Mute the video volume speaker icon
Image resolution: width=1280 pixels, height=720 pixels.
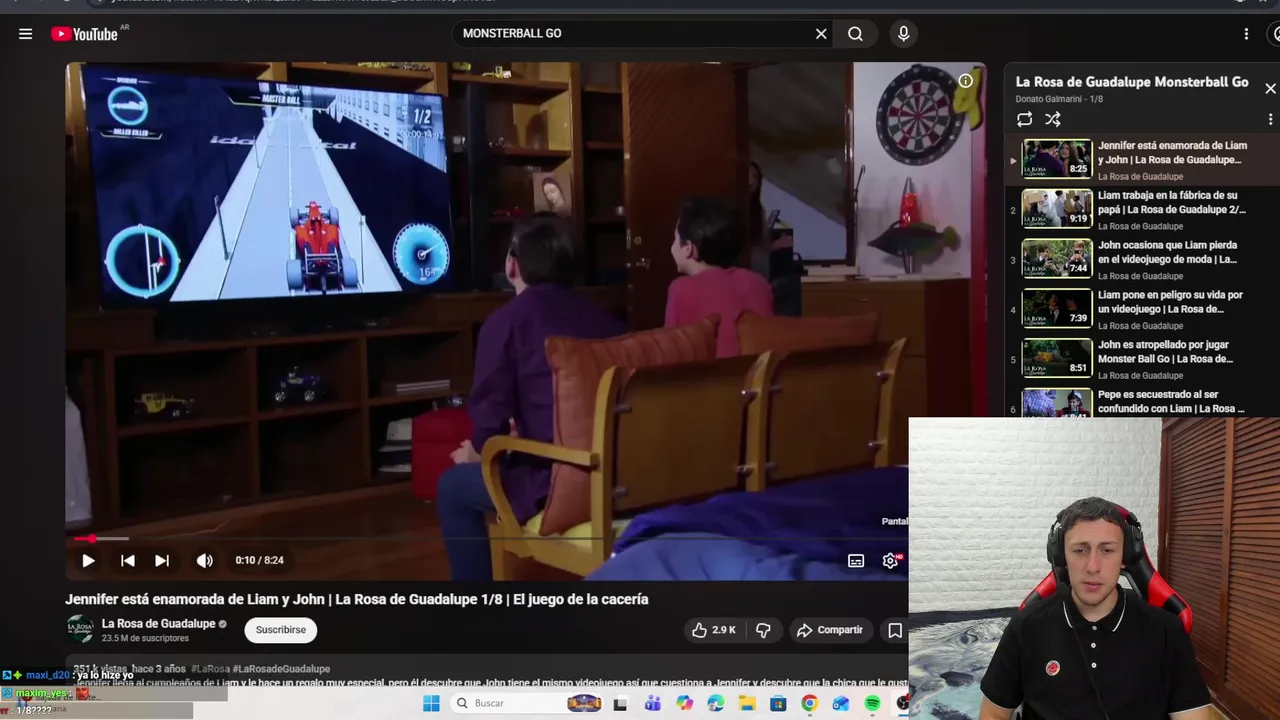(x=204, y=560)
